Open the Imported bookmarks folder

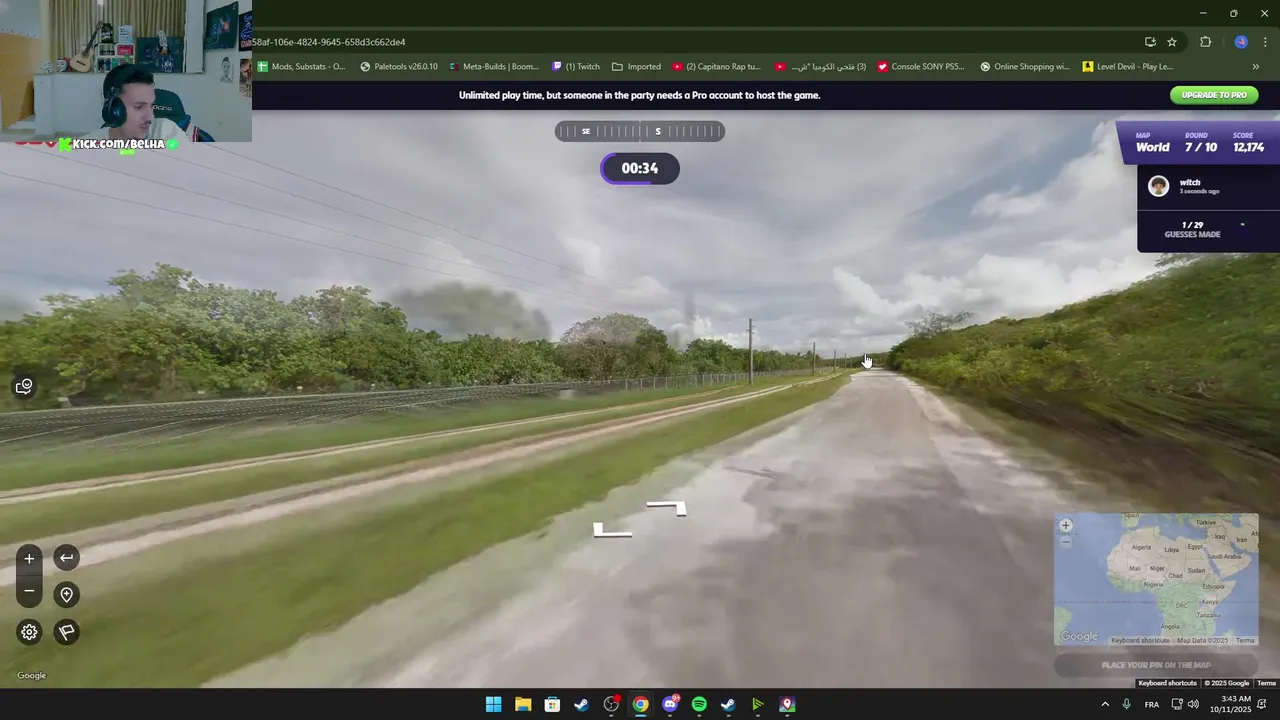coord(636,67)
